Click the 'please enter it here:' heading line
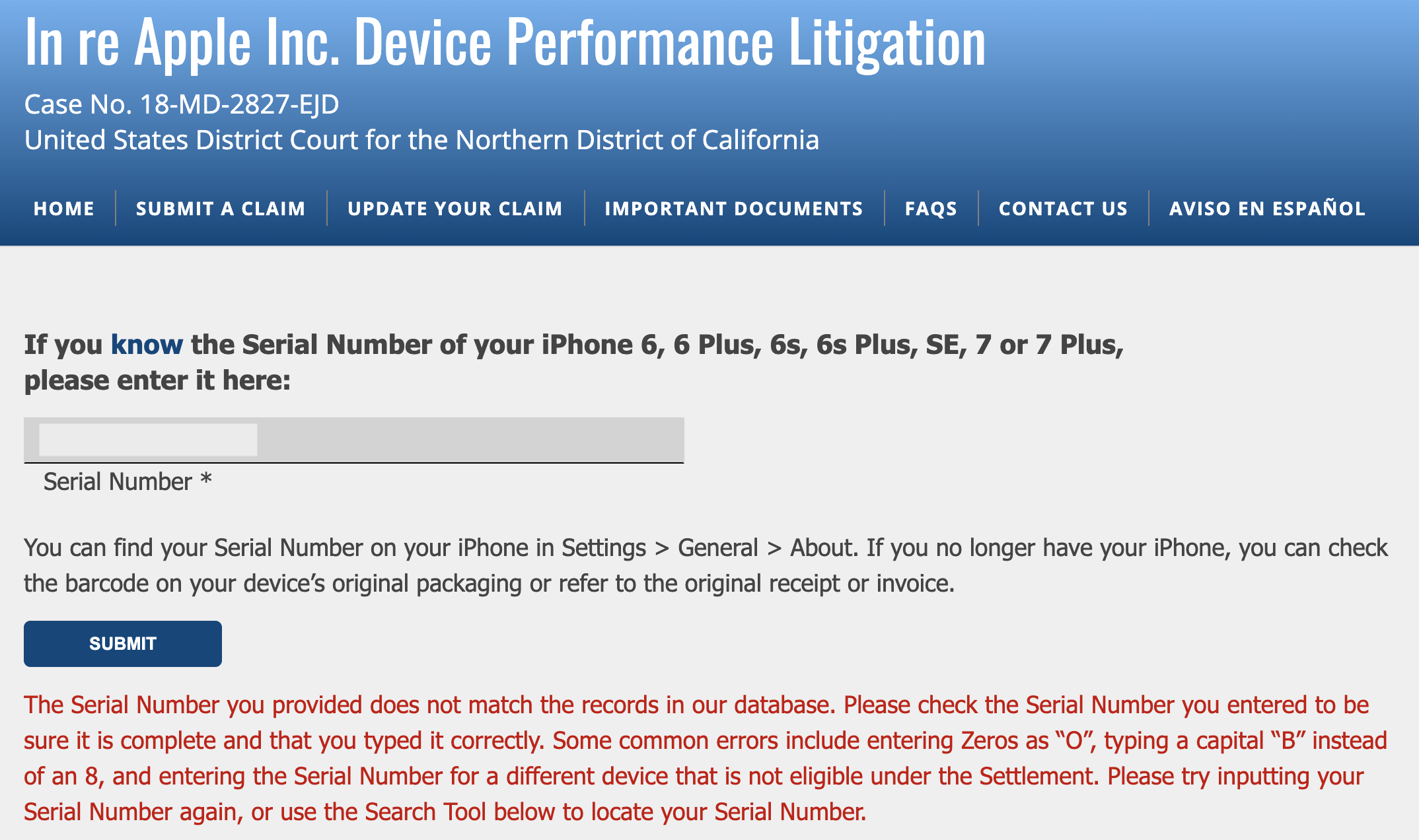This screenshot has height=840, width=1419. [157, 380]
